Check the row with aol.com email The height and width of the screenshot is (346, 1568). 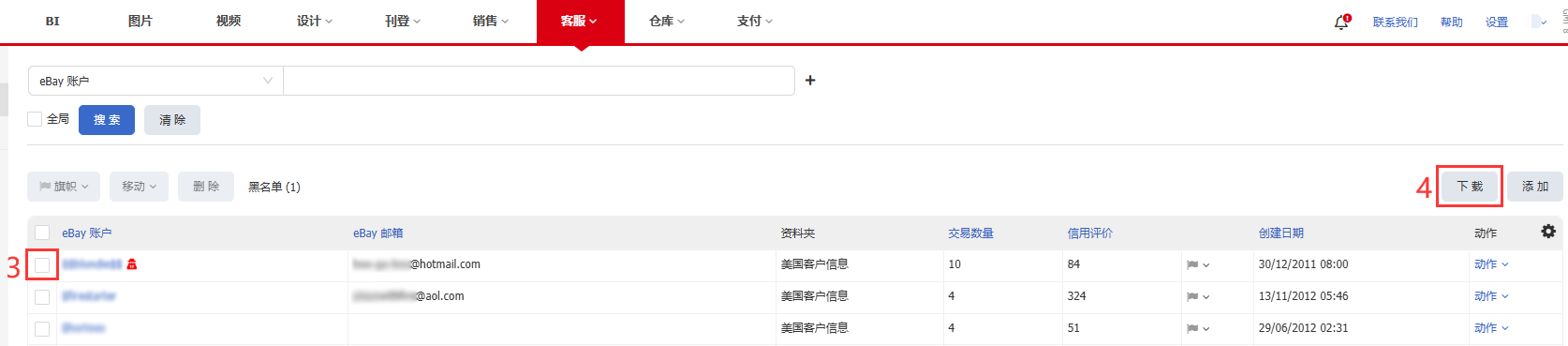42,297
